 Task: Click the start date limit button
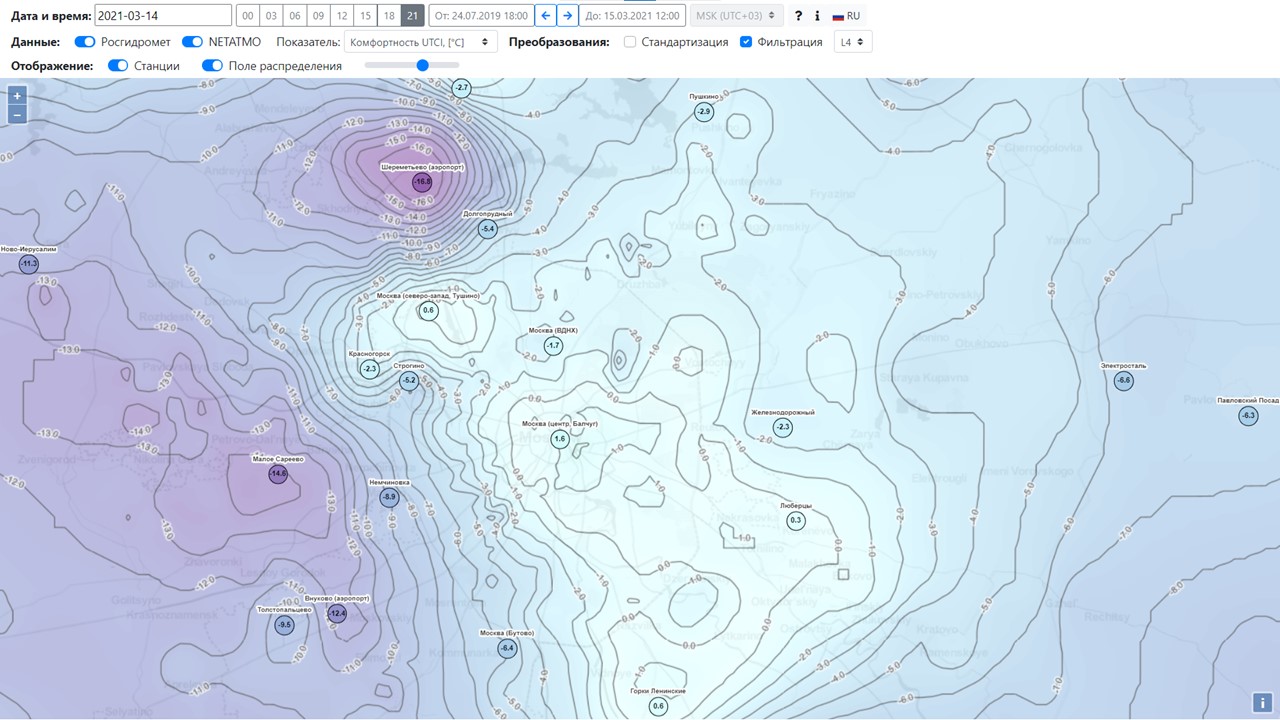[x=480, y=16]
